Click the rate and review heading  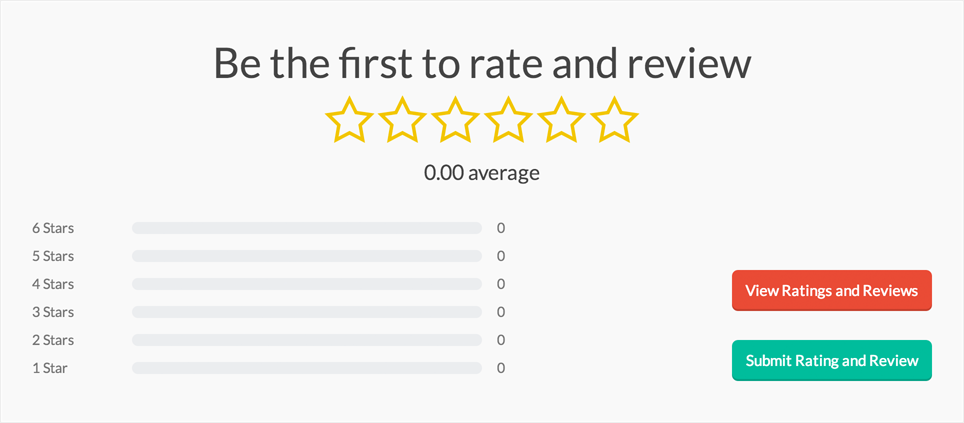click(481, 63)
